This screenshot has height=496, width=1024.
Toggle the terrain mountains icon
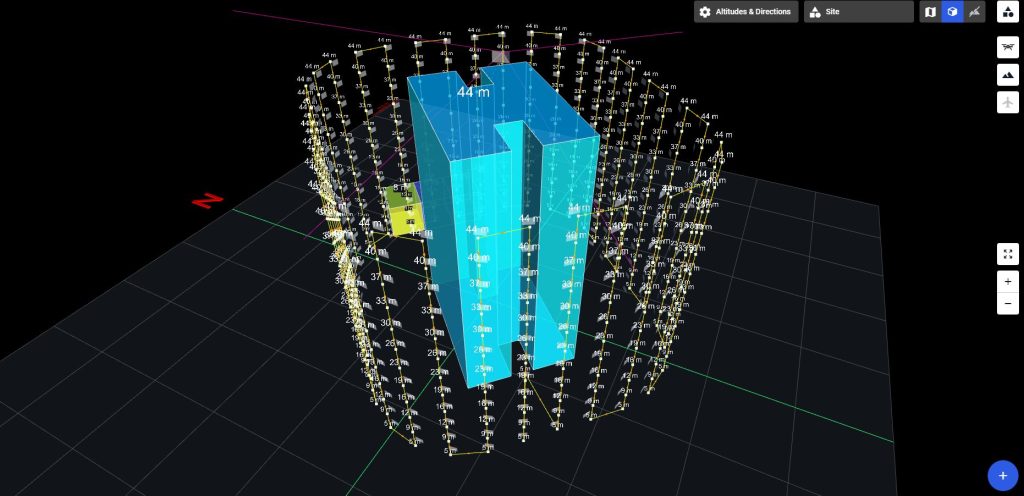[x=1008, y=75]
